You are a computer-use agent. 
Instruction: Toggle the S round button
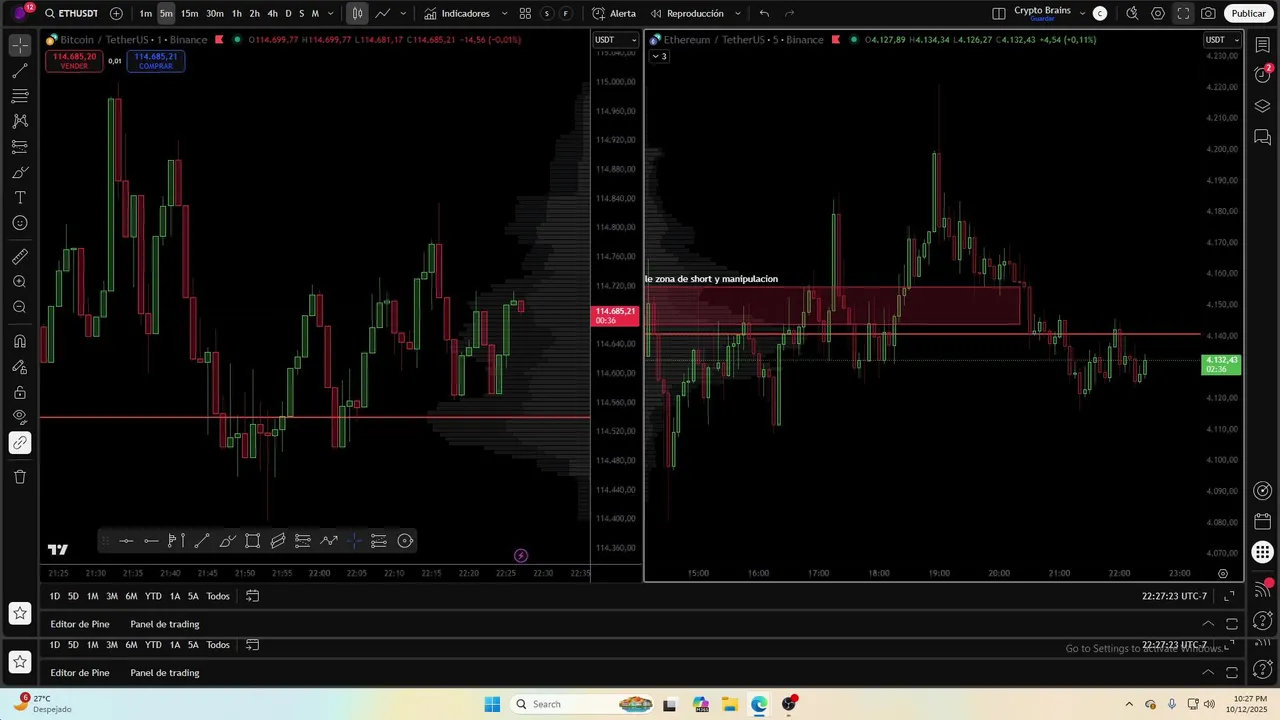(x=546, y=13)
